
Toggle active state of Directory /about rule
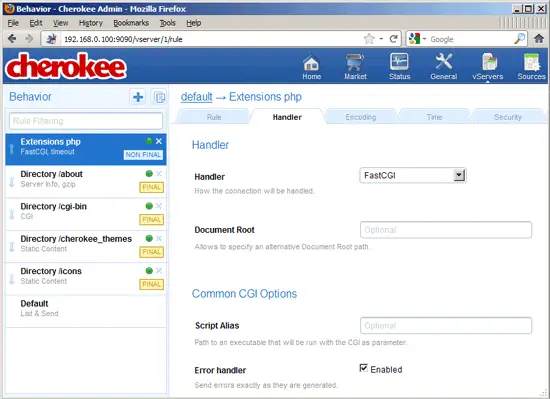[149, 174]
